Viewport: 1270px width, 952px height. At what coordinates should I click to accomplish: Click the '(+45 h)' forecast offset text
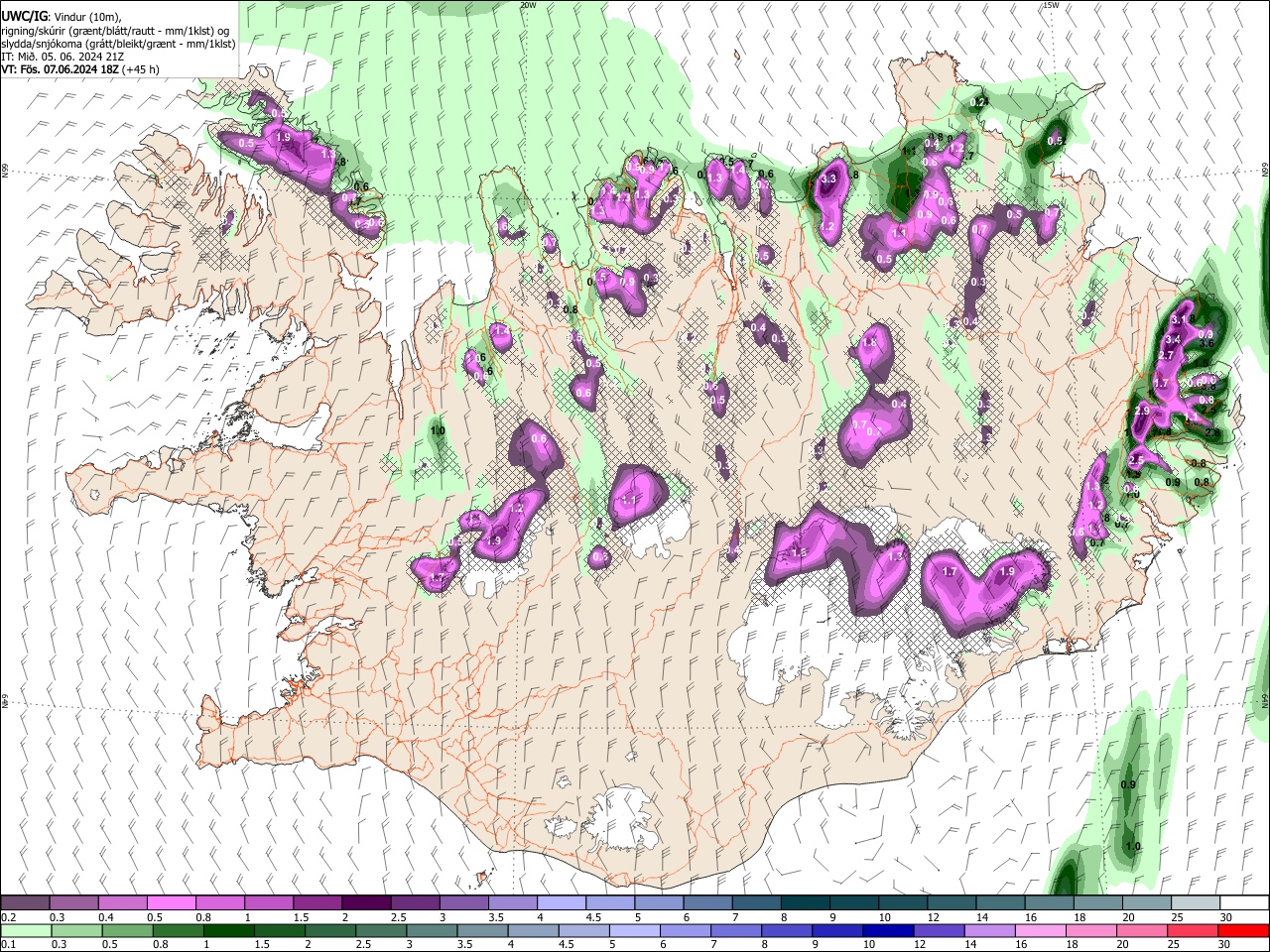coord(142,69)
